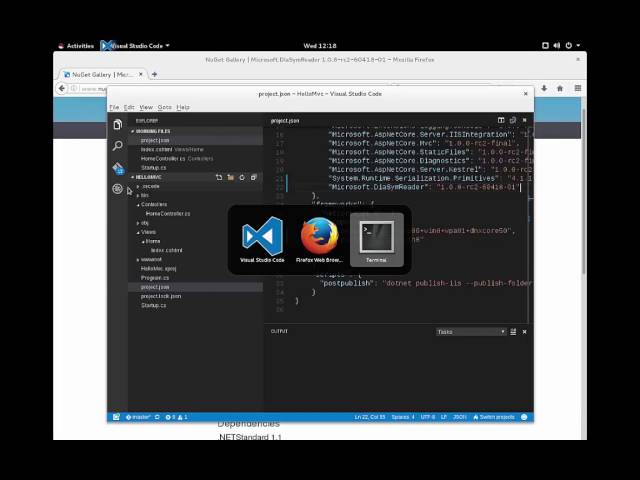Open the Debug icon in activity bar
Viewport: 640px width, 480px height.
click(118, 189)
